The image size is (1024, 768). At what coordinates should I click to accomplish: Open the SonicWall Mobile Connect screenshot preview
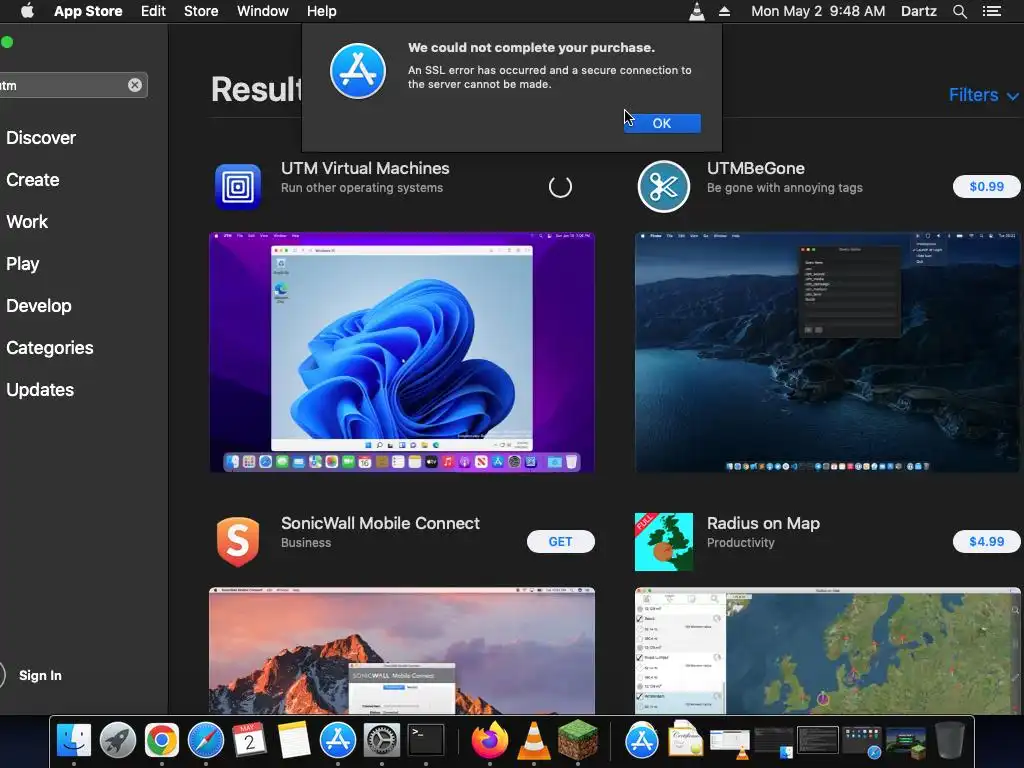[x=402, y=650]
